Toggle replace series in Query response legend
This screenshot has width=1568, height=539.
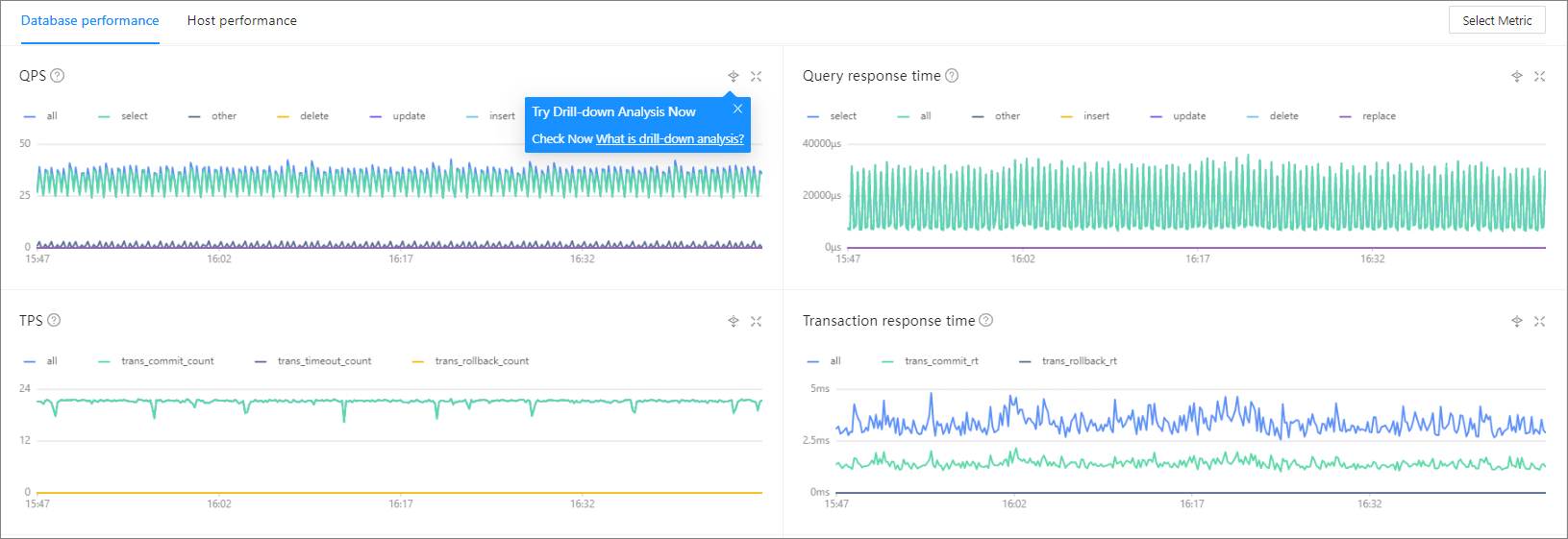click(x=1378, y=116)
